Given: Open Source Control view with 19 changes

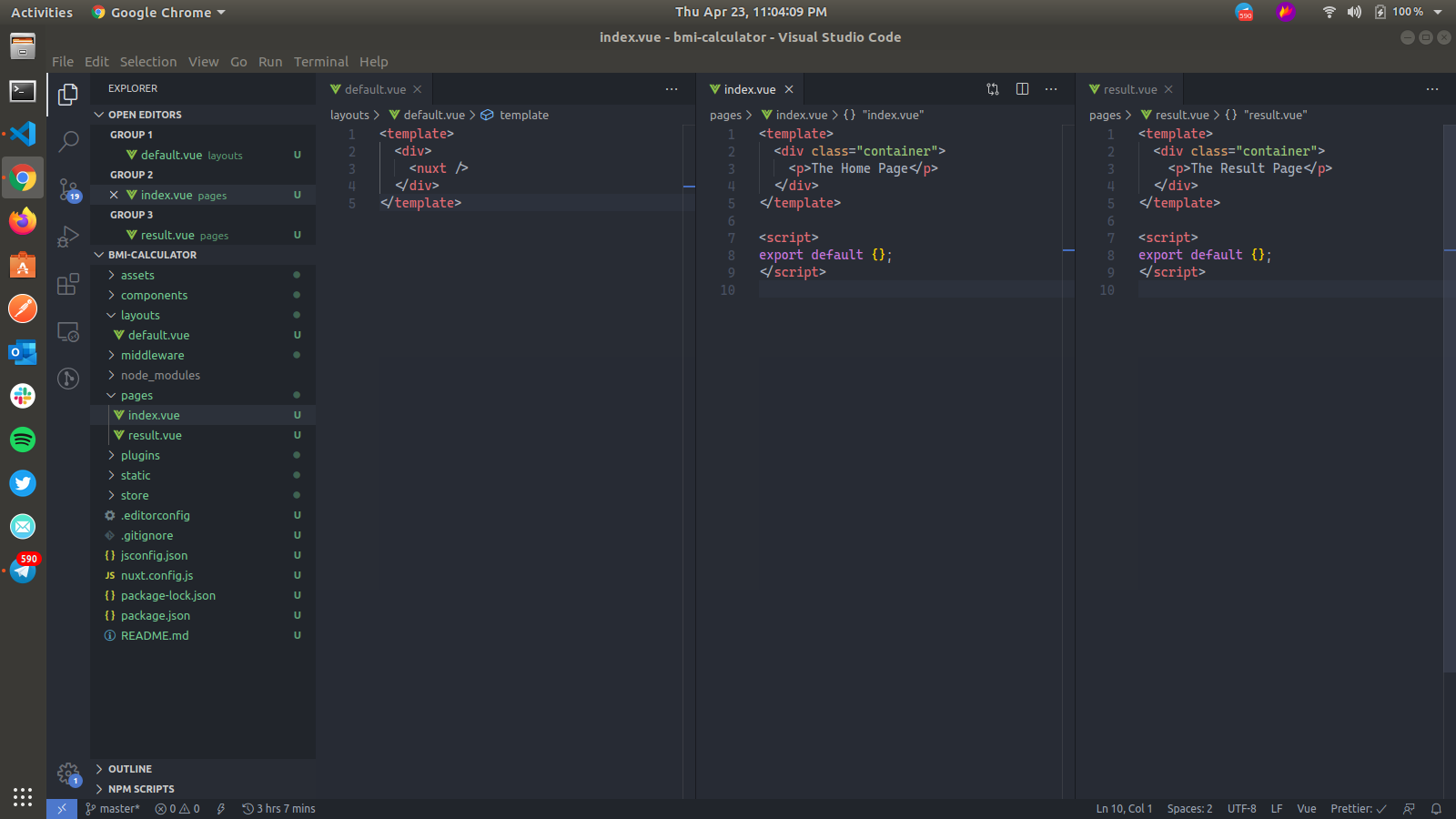Looking at the screenshot, I should [x=68, y=189].
